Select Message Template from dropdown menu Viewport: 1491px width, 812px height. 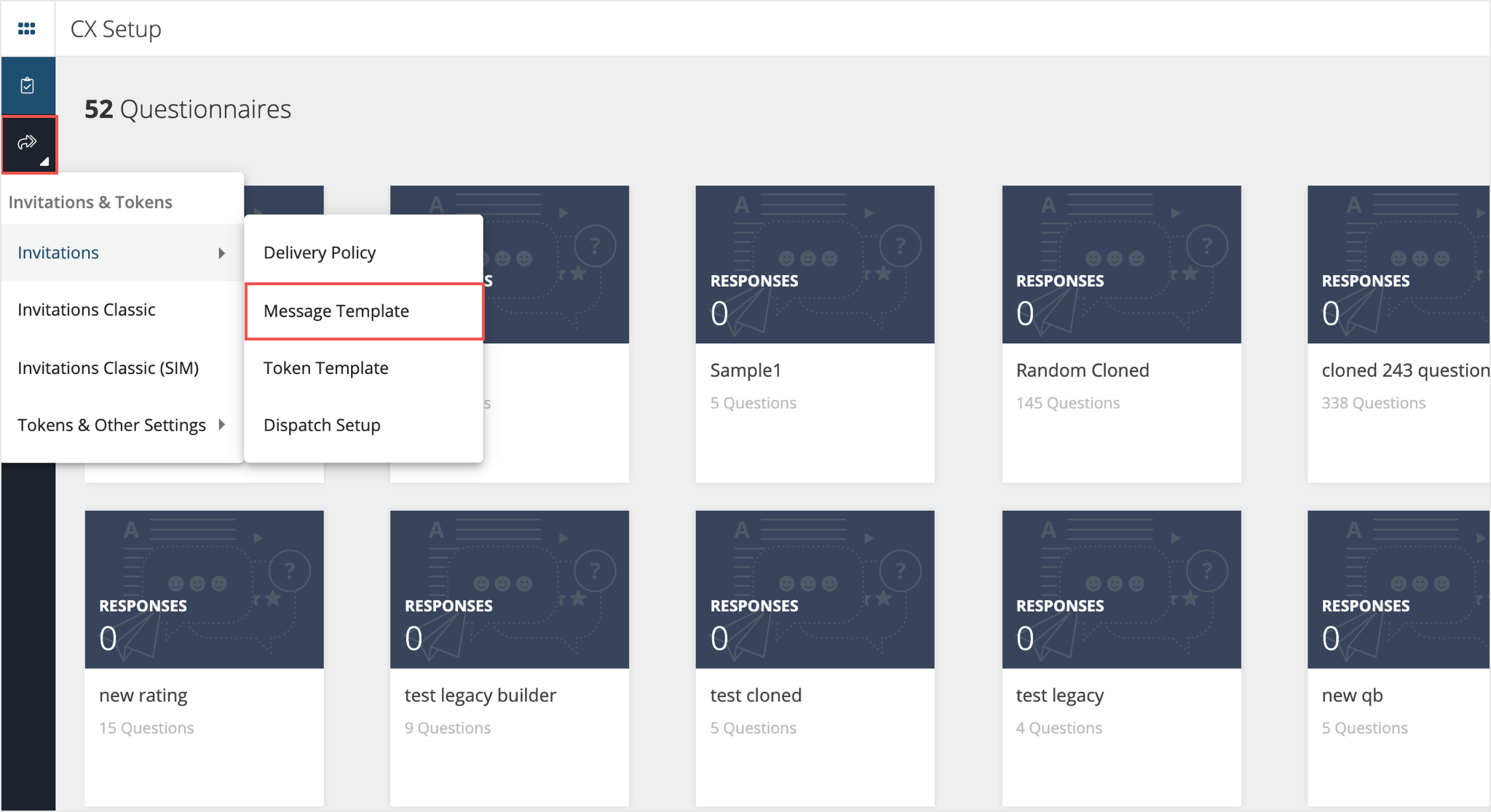[336, 310]
